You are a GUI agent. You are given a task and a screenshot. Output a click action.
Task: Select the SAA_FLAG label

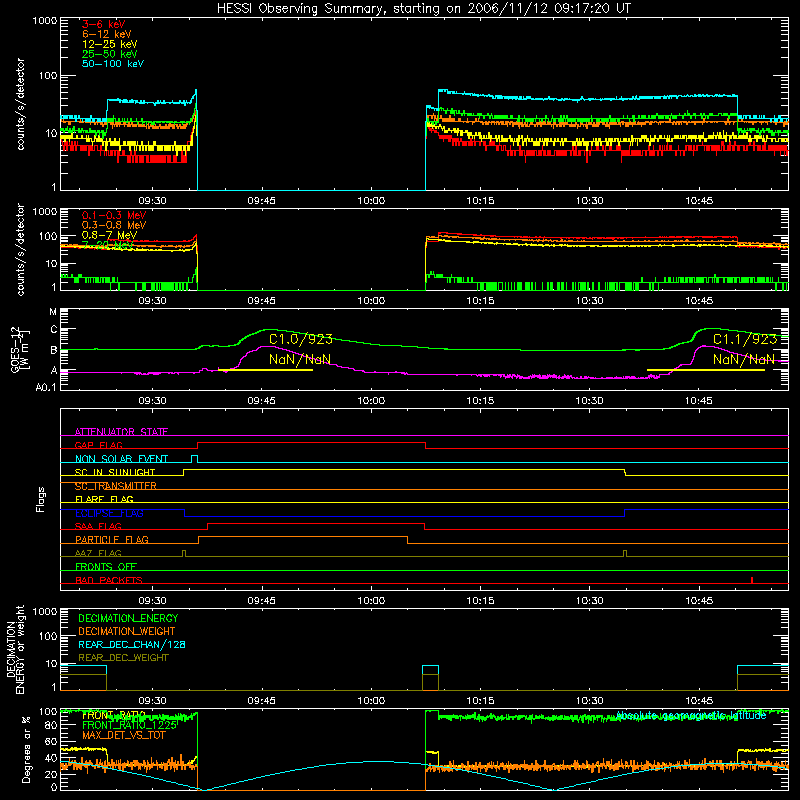click(x=98, y=526)
